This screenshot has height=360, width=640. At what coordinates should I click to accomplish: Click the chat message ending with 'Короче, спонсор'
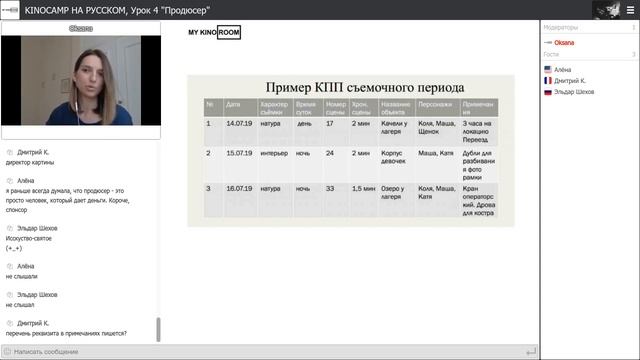pos(67,200)
